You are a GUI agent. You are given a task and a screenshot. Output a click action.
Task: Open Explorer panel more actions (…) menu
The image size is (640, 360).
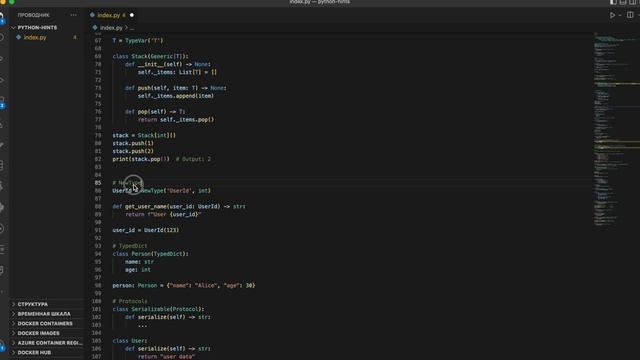(x=73, y=15)
